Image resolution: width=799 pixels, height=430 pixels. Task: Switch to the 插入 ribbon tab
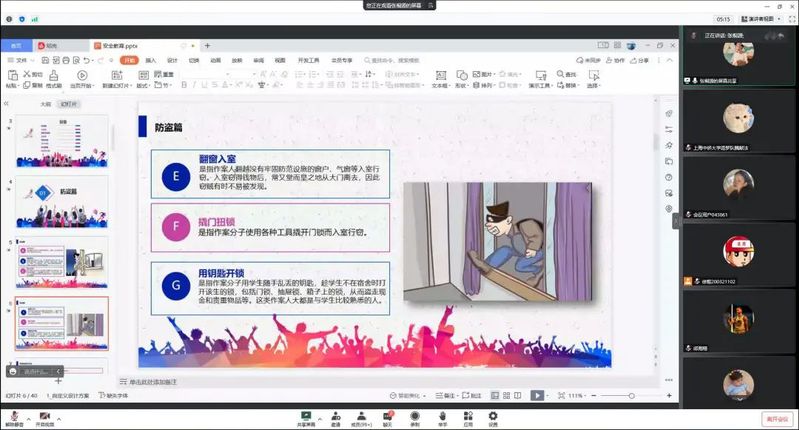pos(151,60)
